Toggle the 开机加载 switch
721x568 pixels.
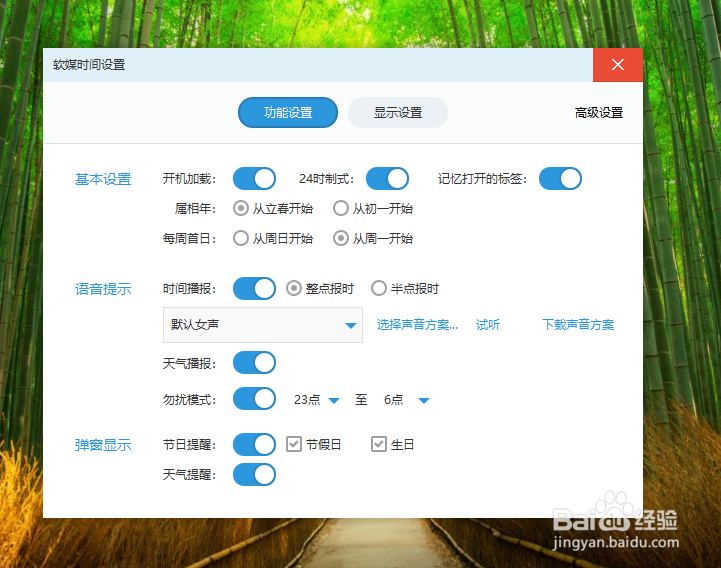[254, 178]
